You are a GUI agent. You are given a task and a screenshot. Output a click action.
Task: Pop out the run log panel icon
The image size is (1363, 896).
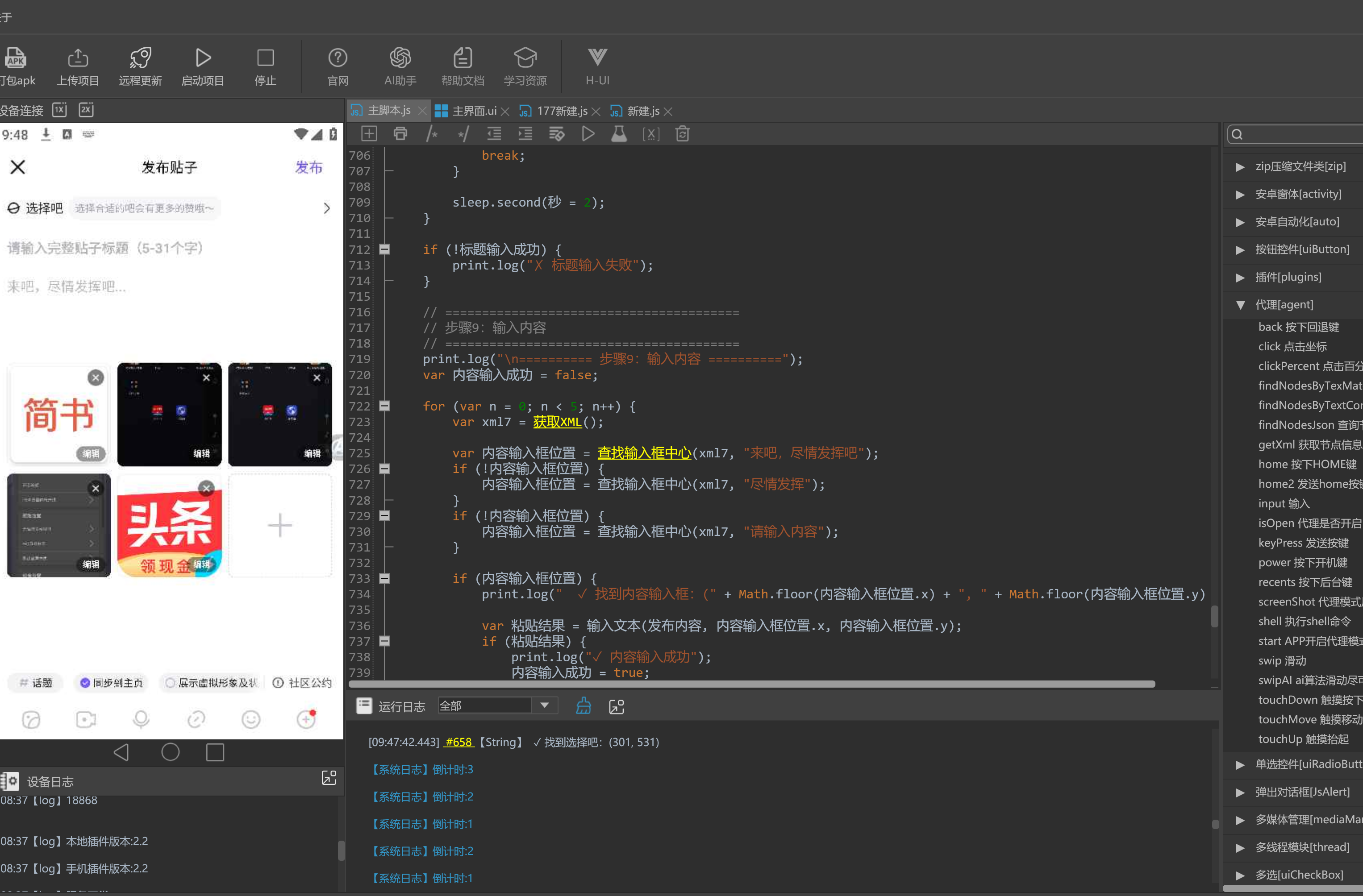coord(617,706)
